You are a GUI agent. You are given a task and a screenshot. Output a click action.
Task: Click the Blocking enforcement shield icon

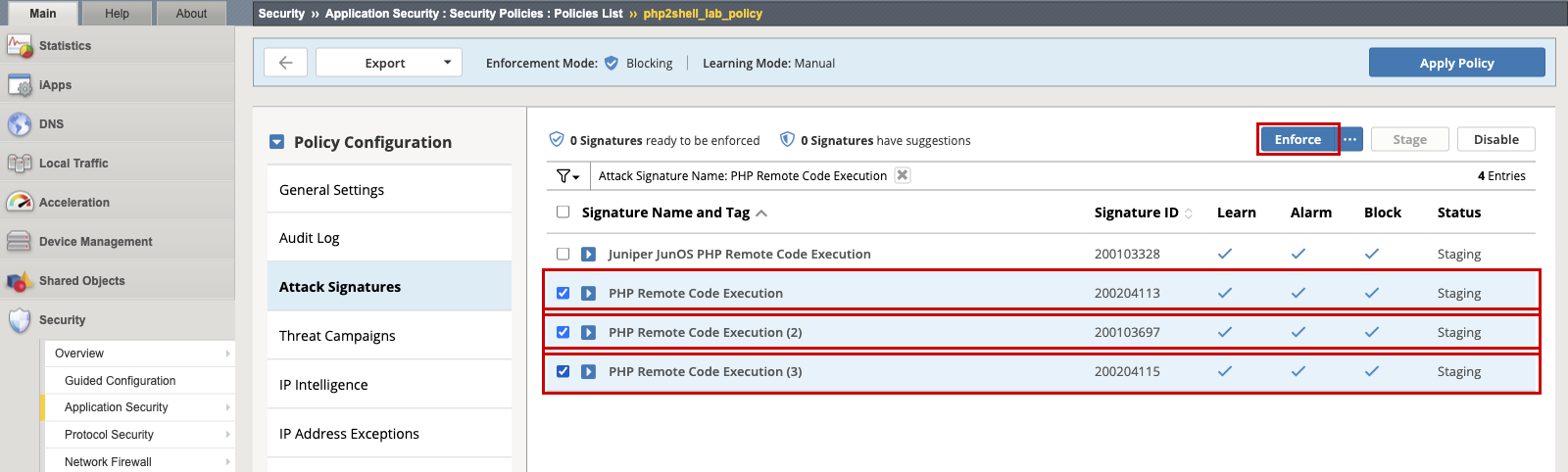pyautogui.click(x=612, y=63)
